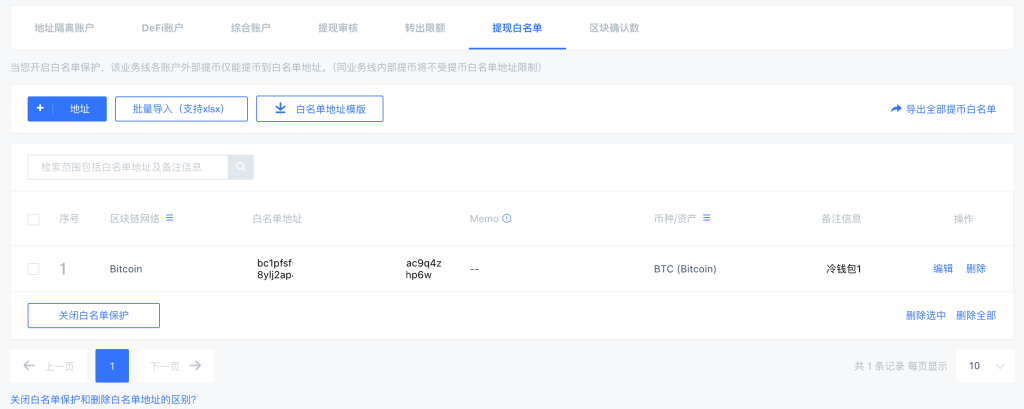Focus the whitelist address search field
This screenshot has width=1024, height=409.
(x=127, y=167)
